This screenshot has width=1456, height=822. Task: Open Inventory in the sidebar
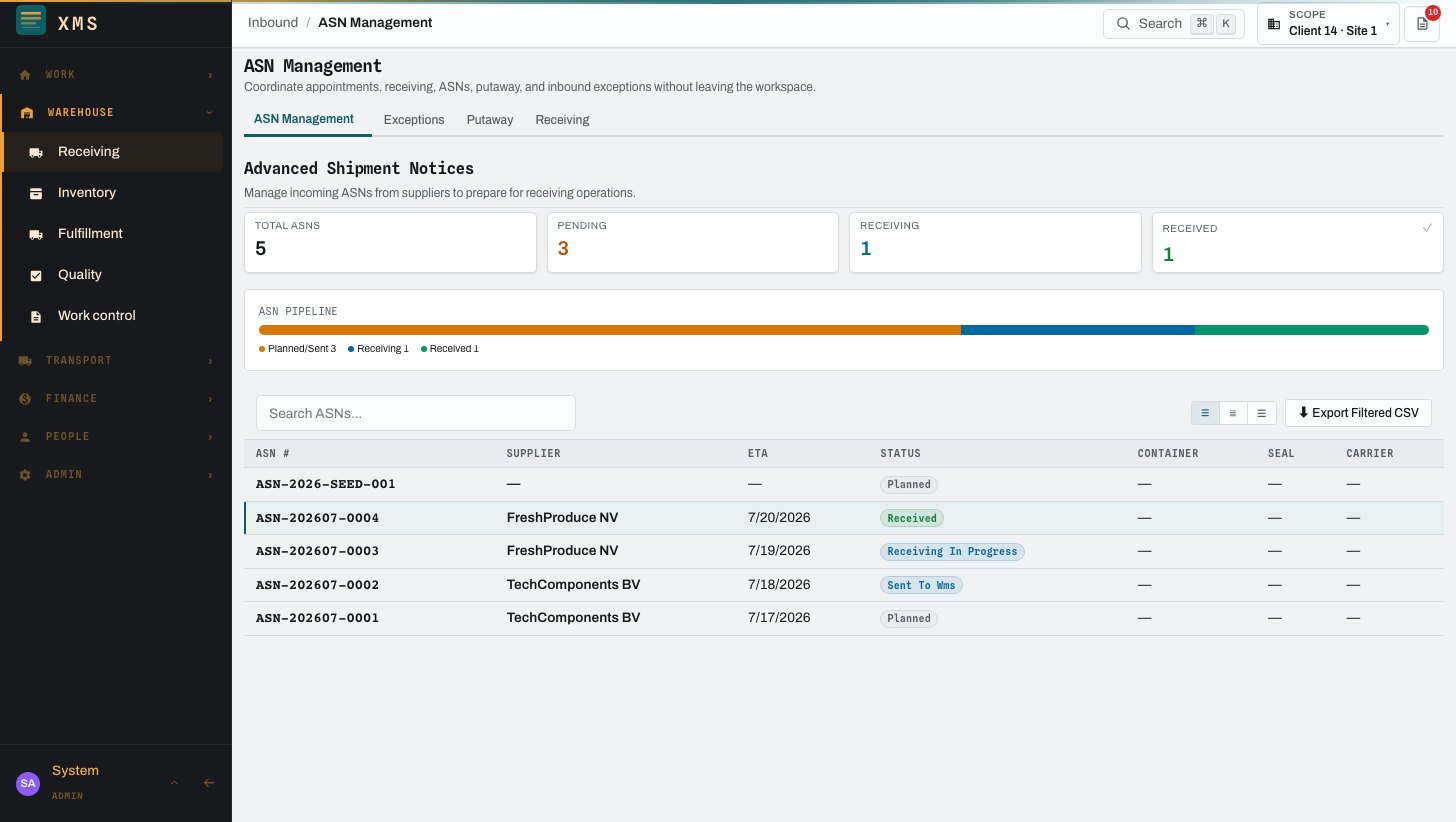tap(113, 193)
